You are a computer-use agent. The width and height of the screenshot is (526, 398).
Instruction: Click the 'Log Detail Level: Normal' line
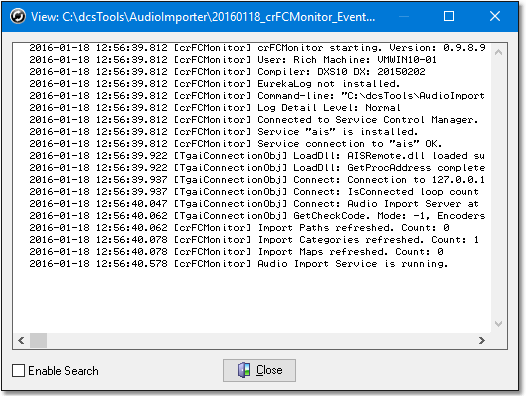[x=215, y=108]
